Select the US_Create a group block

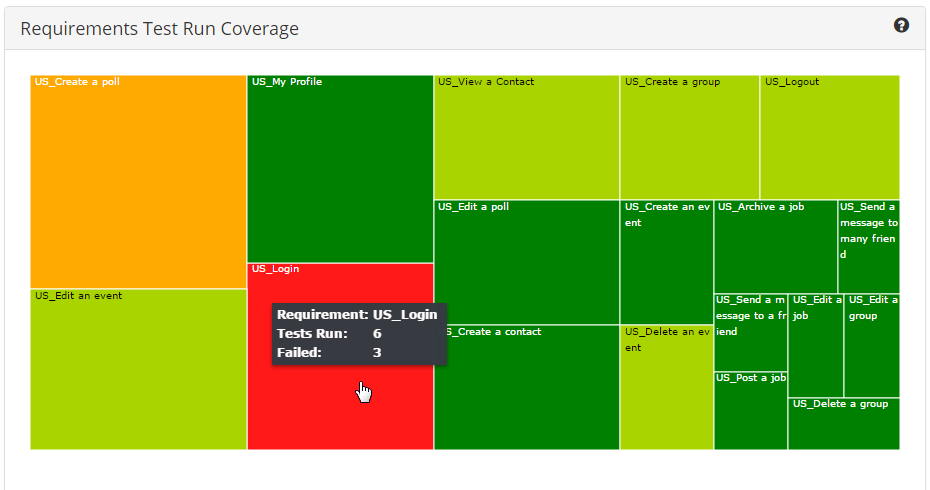click(689, 137)
